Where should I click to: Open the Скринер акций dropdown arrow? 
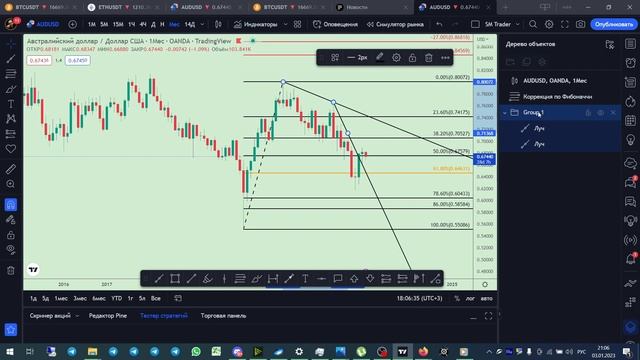(x=77, y=316)
